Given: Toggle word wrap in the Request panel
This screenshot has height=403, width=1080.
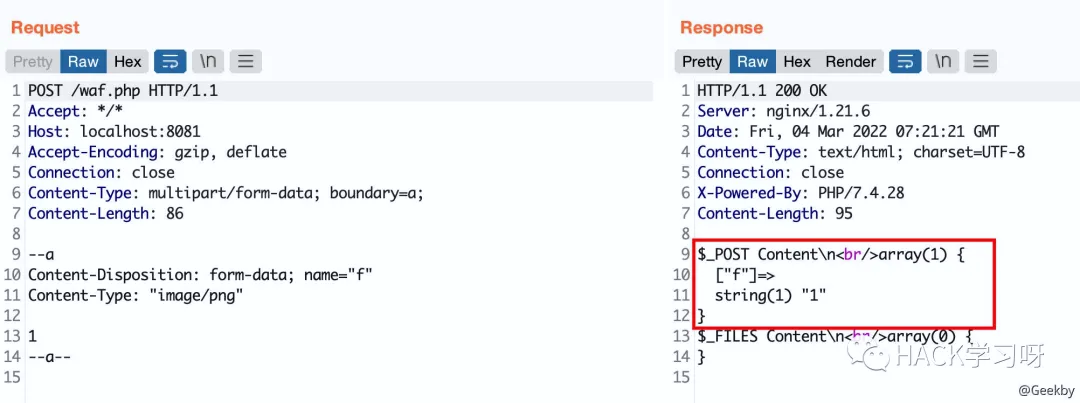Looking at the screenshot, I should pos(170,61).
